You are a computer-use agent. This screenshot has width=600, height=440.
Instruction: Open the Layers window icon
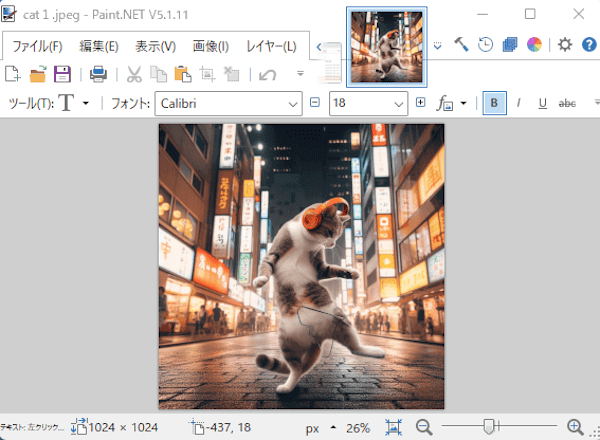click(510, 44)
